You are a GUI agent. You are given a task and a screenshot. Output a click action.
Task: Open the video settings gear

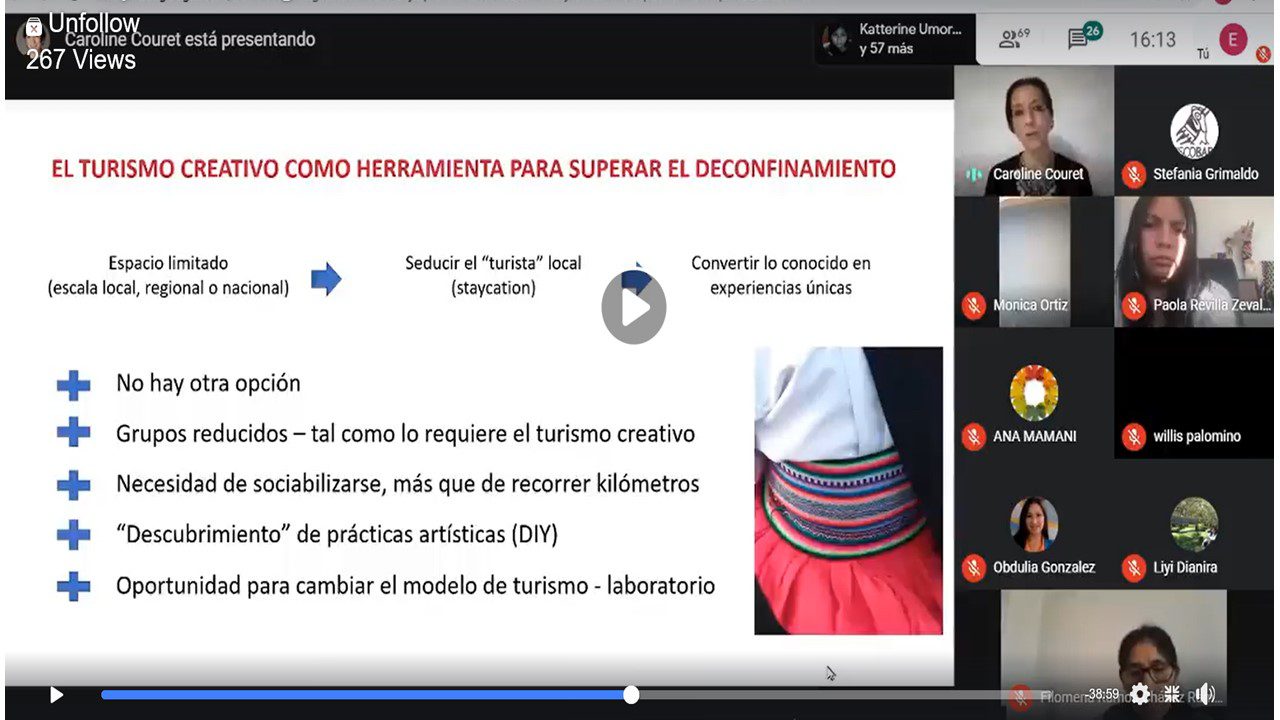tap(1140, 694)
